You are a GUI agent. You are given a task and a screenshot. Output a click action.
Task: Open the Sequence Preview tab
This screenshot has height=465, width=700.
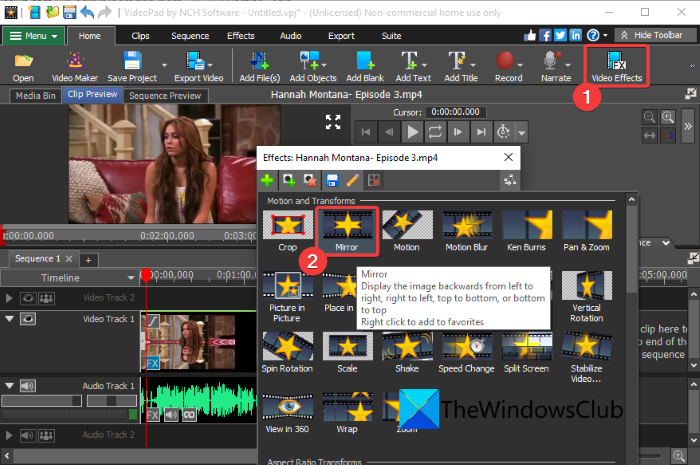coord(163,96)
